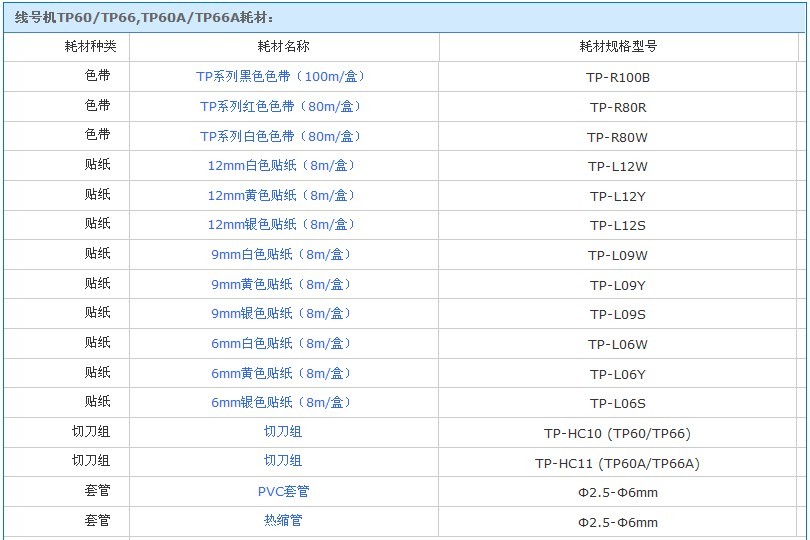
Task: Open 9mm银色贴纸（8m/盒）link
Action: tap(282, 314)
